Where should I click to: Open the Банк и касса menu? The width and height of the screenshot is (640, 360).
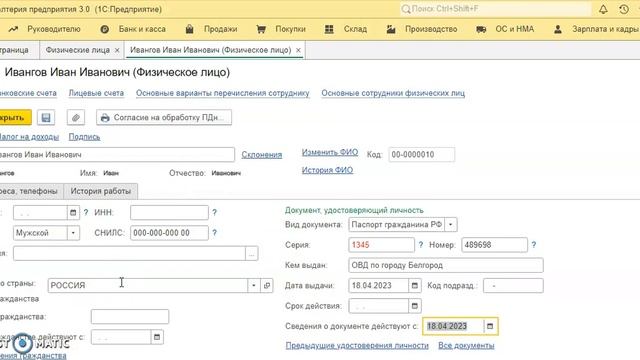pyautogui.click(x=142, y=29)
